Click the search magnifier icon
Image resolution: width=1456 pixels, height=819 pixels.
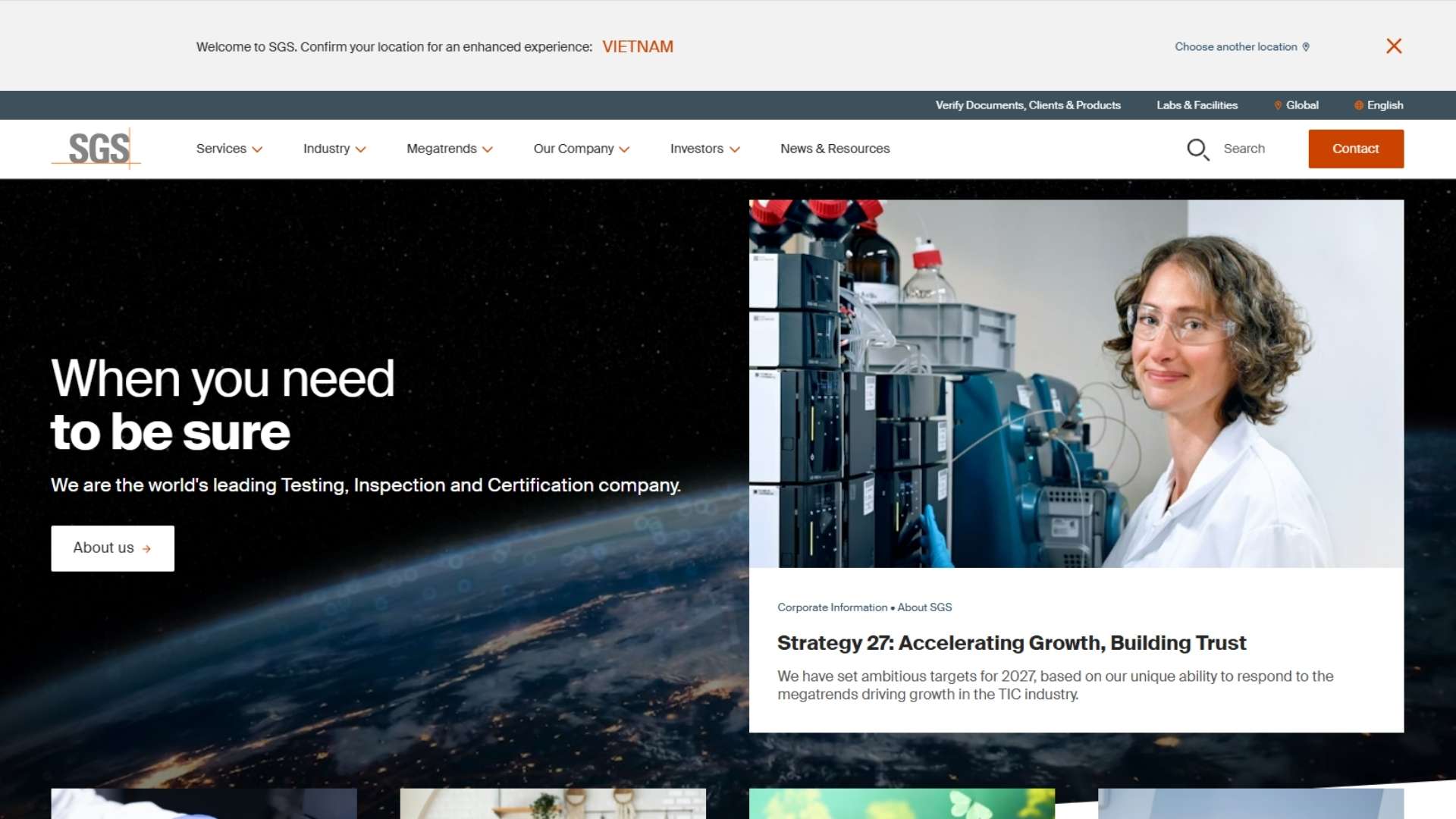(1197, 149)
